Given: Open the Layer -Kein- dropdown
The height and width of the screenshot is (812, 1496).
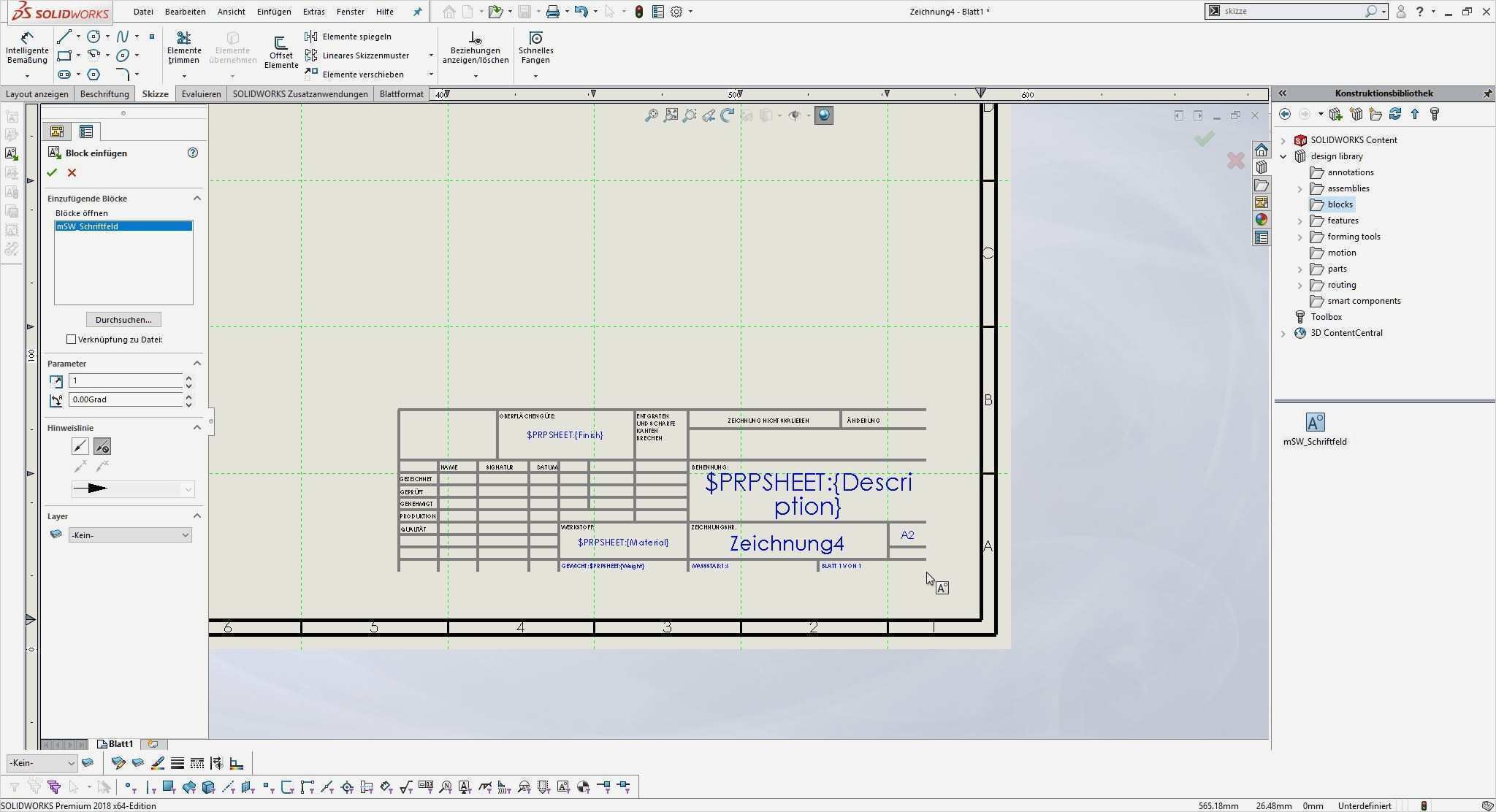Looking at the screenshot, I should pyautogui.click(x=130, y=535).
